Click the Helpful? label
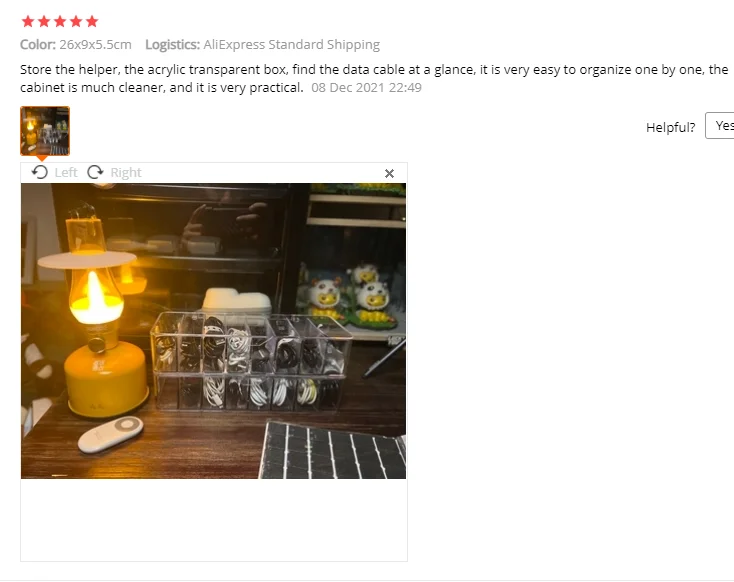Image resolution: width=734 pixels, height=582 pixels. 670,127
